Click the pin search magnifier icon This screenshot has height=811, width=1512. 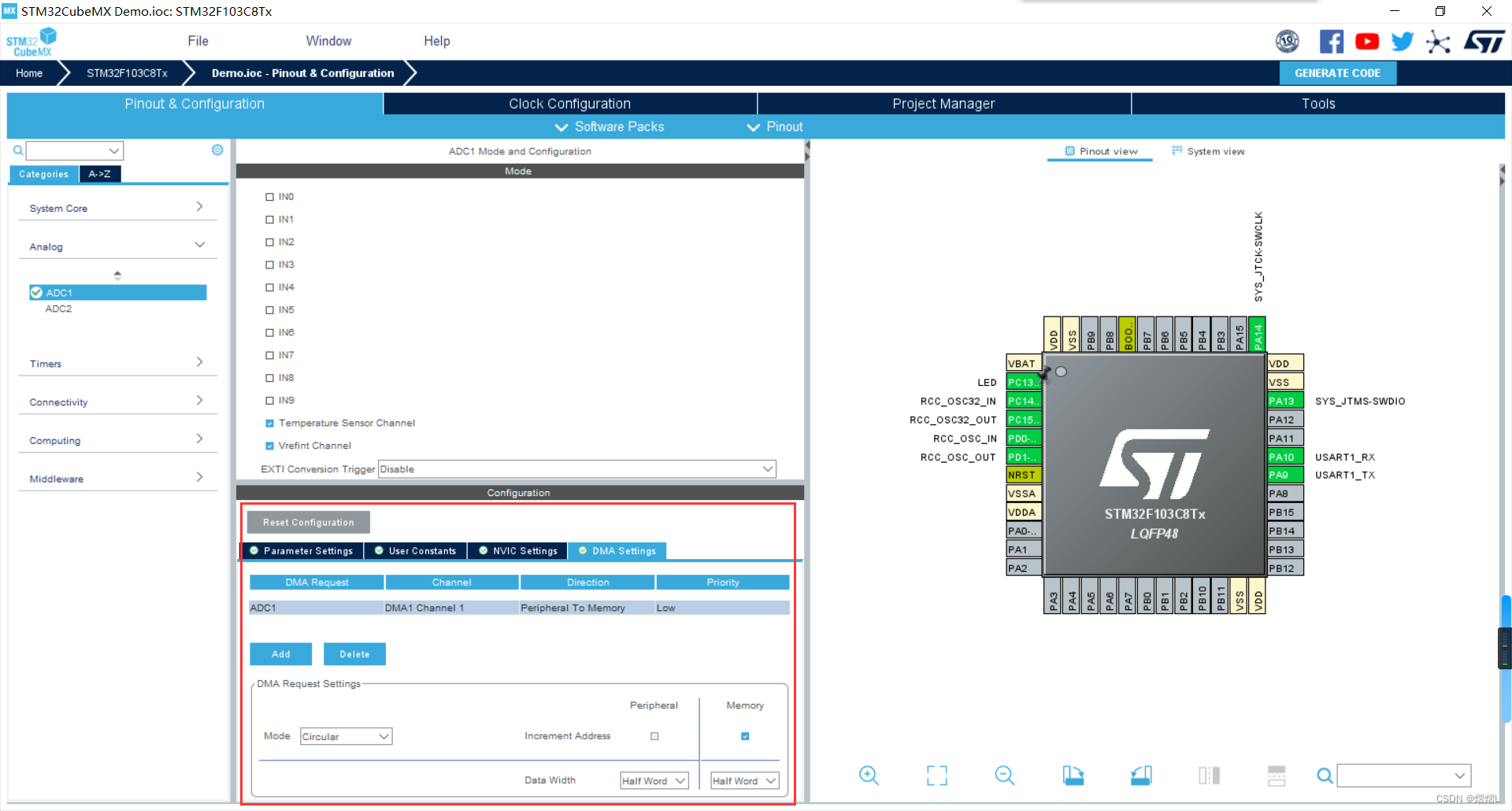1325,776
